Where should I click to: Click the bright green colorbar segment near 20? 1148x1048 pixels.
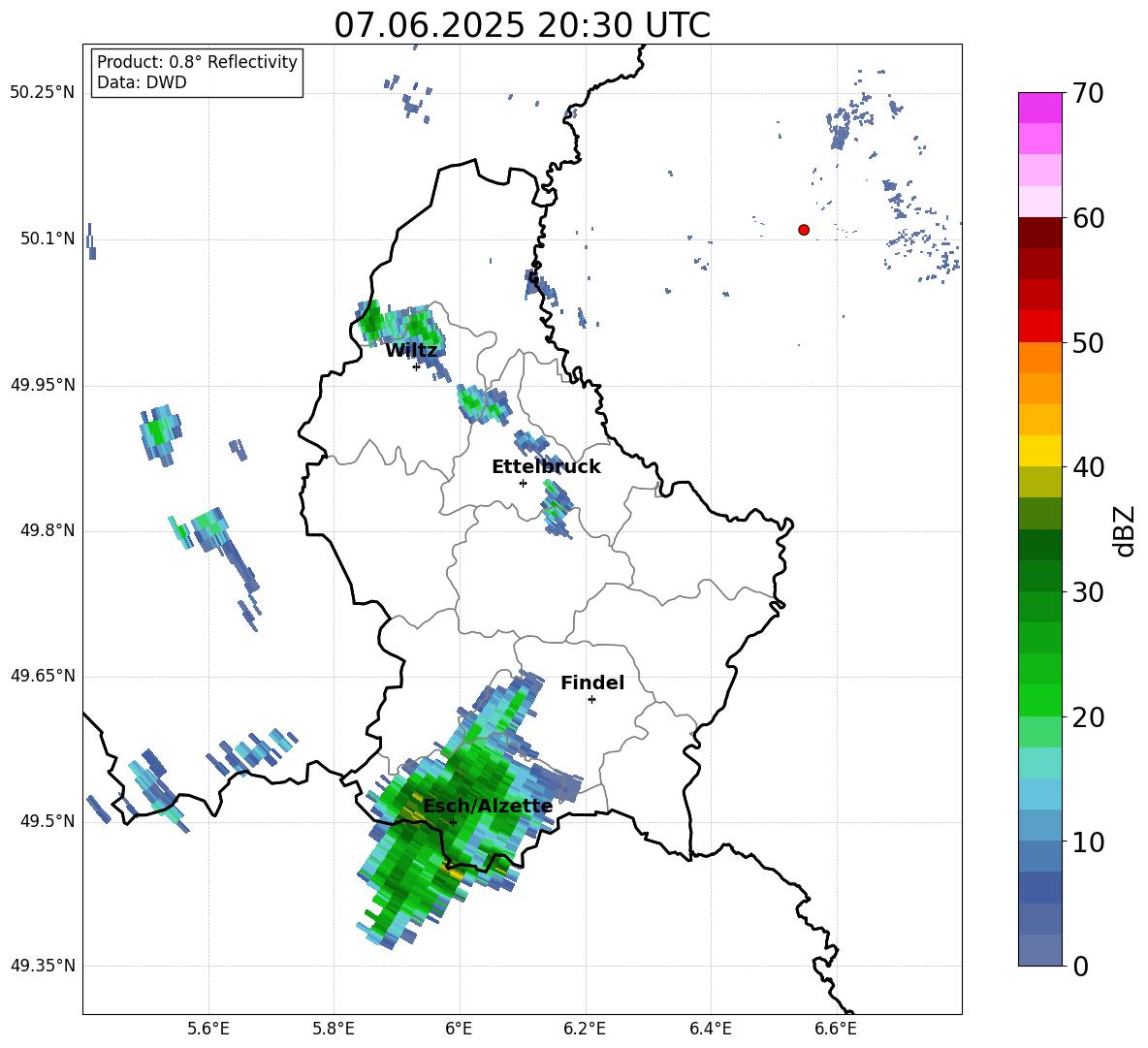1040,700
